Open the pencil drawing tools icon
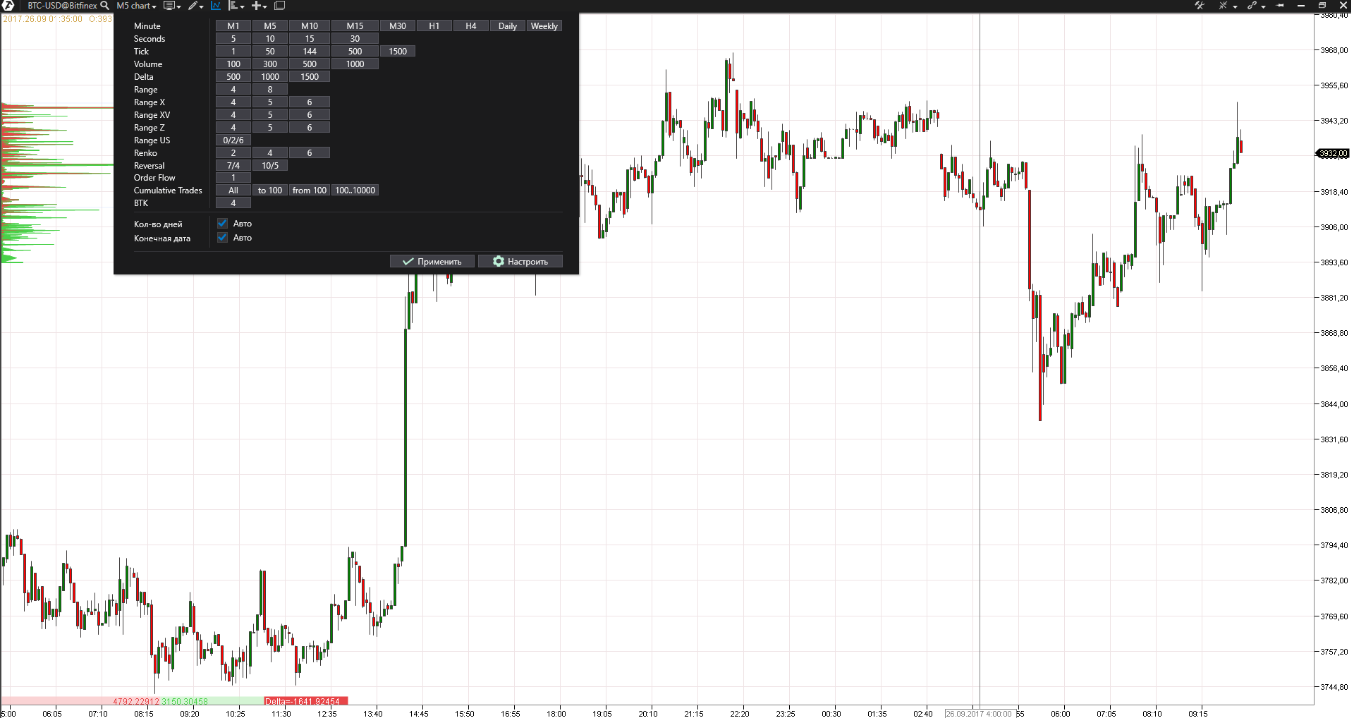The width and height of the screenshot is (1351, 718). (x=193, y=5)
